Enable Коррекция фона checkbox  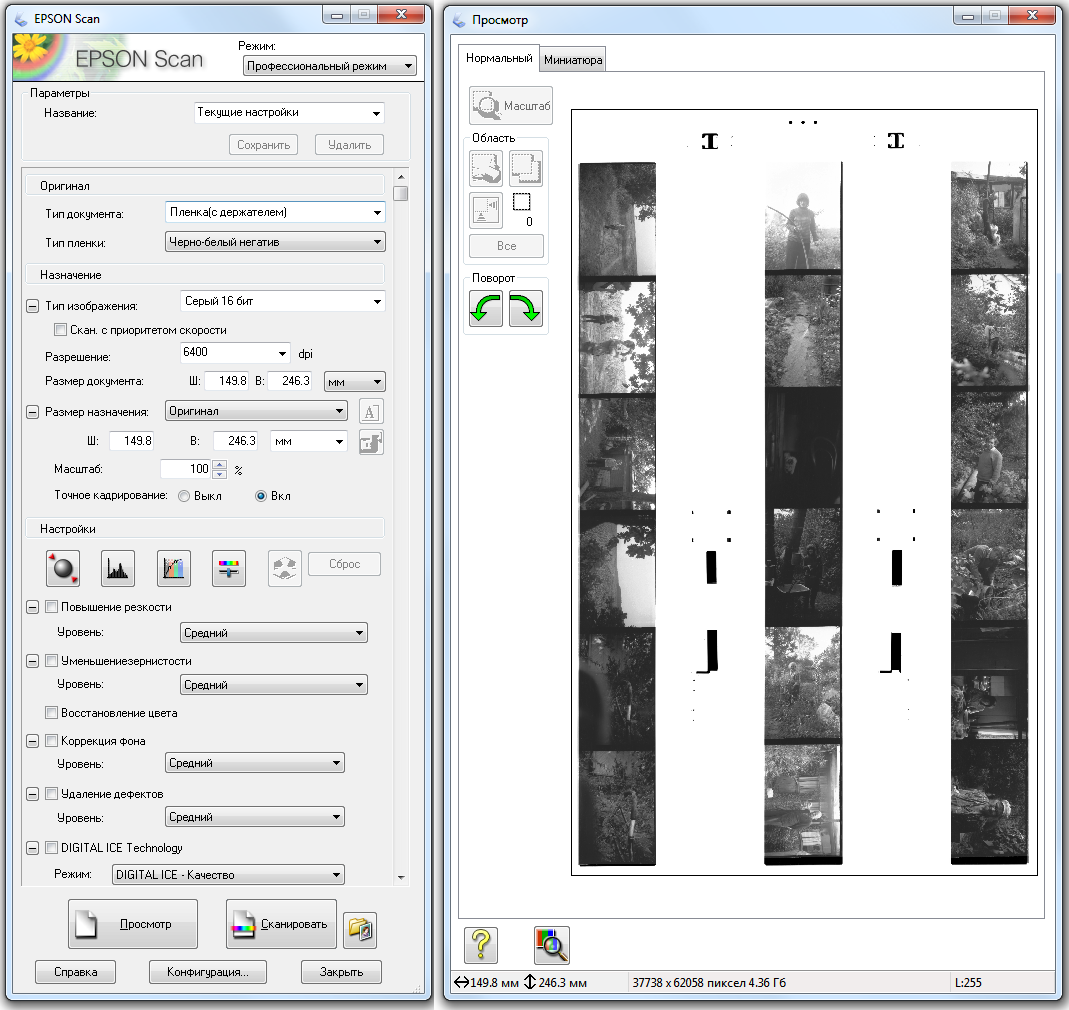tap(51, 740)
